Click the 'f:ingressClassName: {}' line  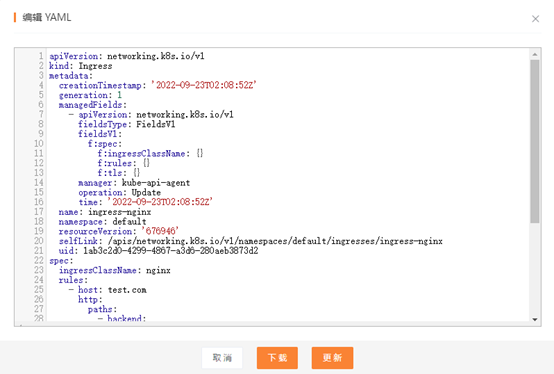[150, 154]
